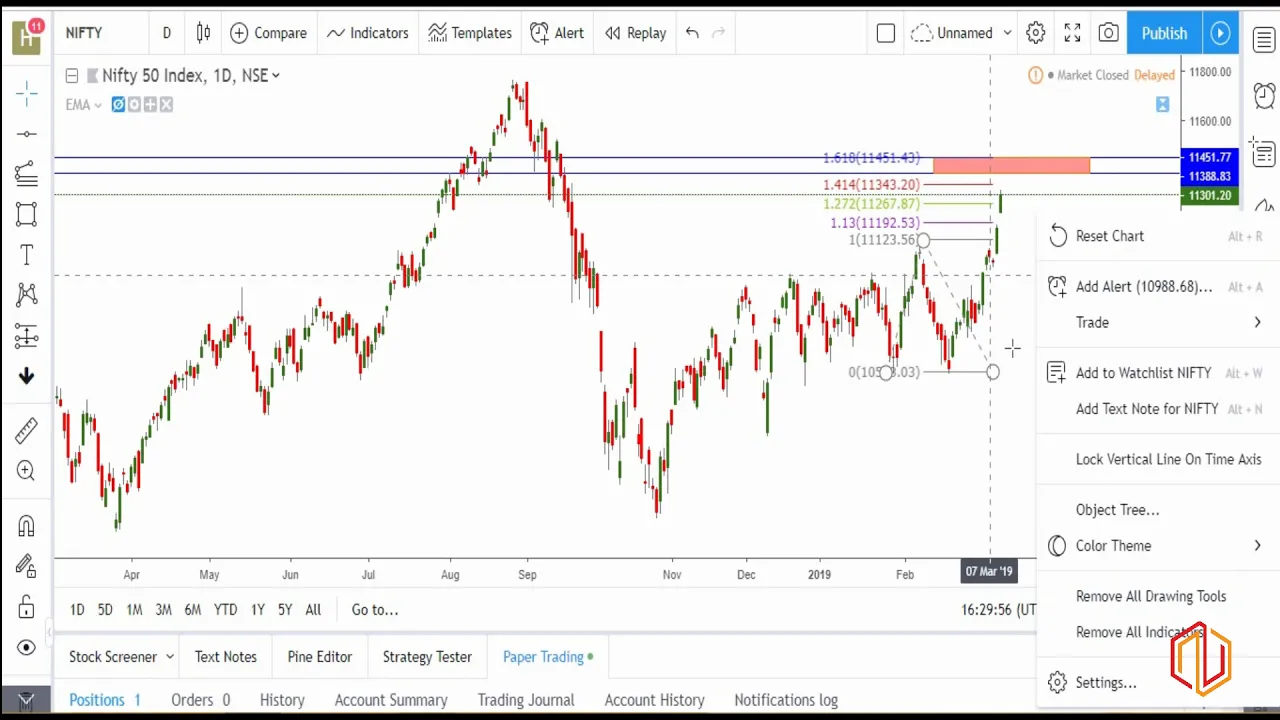The width and height of the screenshot is (1280, 720).
Task: Collapse the Nifty 50 Index legend
Action: coord(72,76)
